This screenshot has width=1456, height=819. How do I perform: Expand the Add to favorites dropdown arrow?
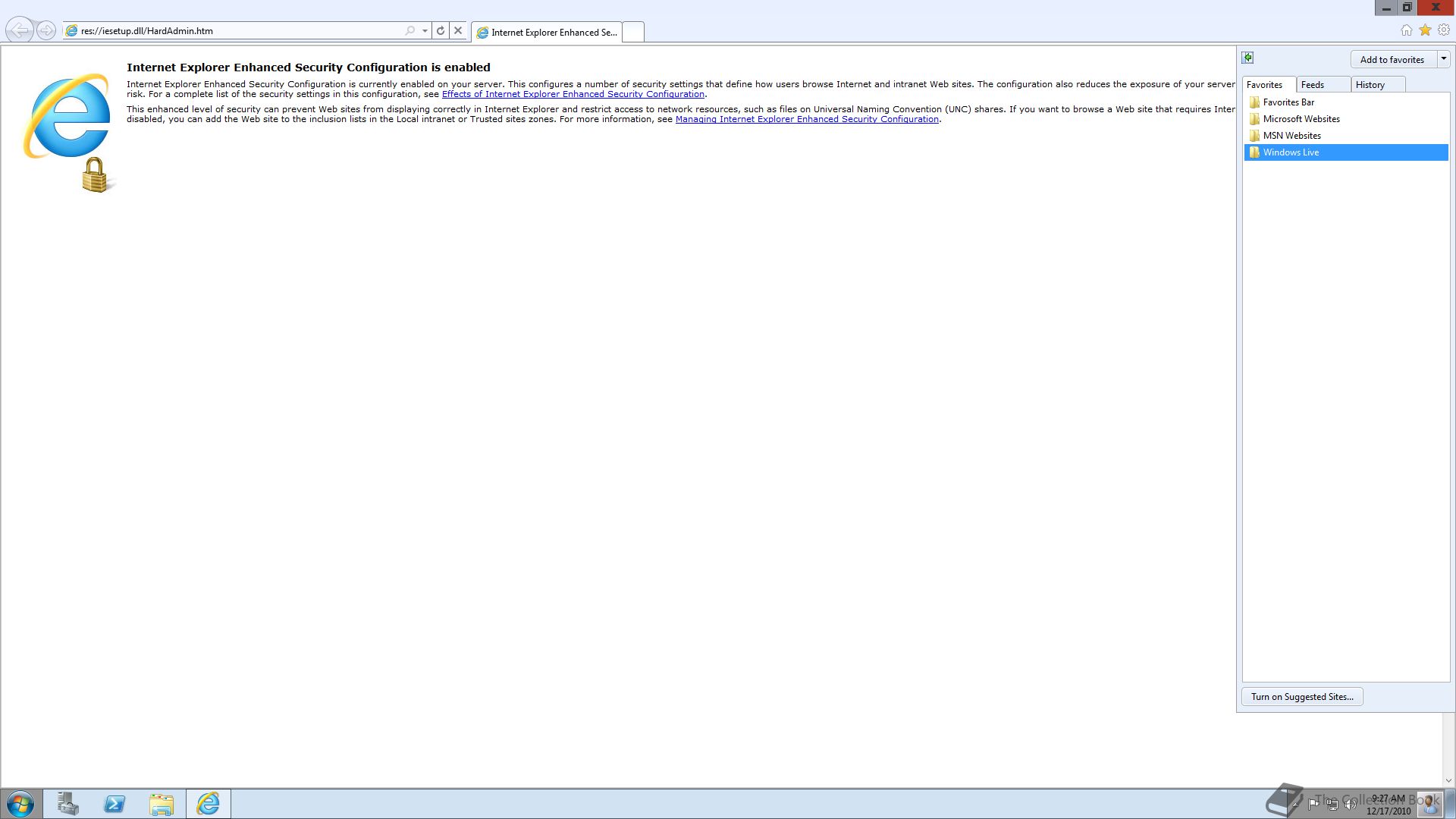pyautogui.click(x=1444, y=59)
